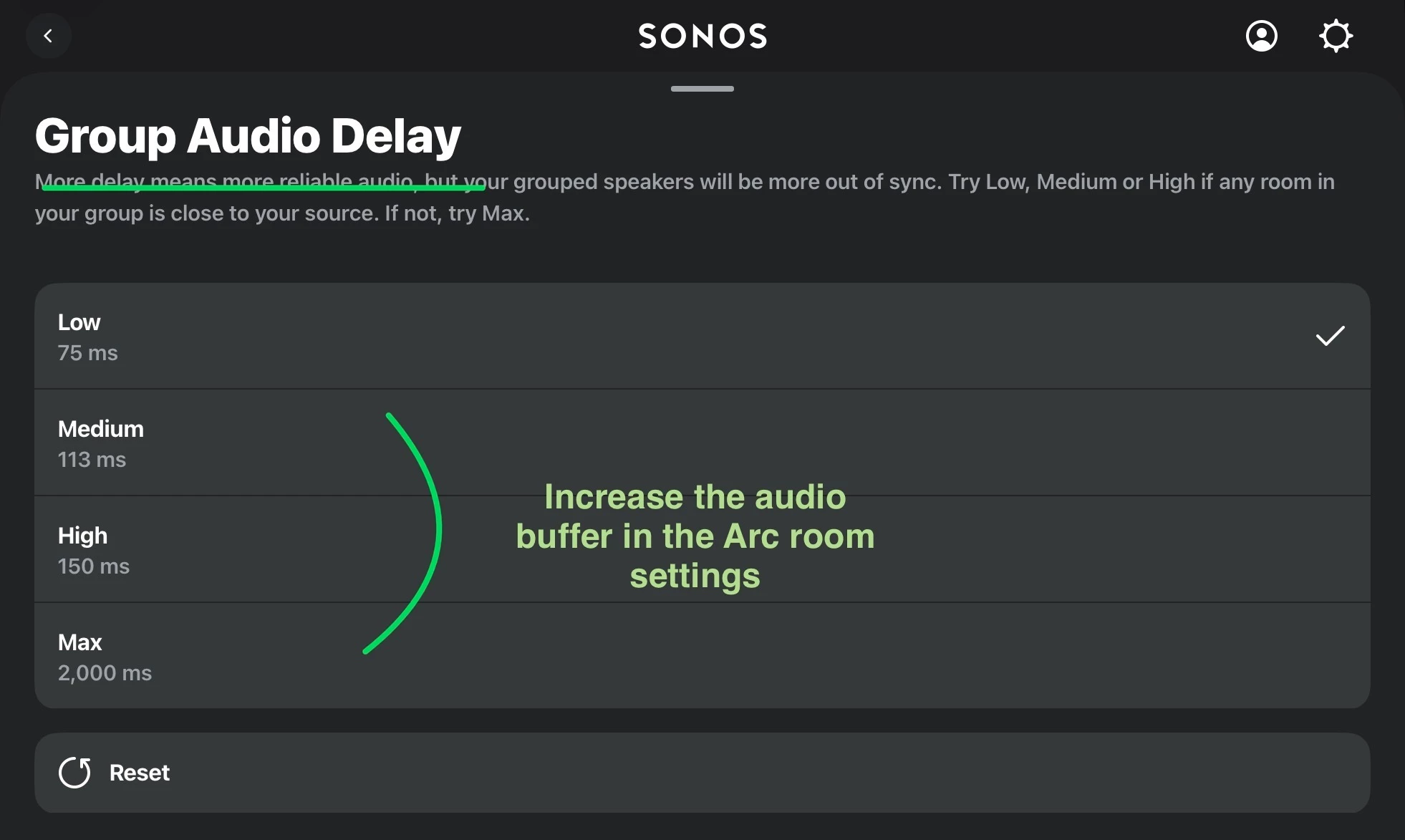Click the 75 ms value text
Image resolution: width=1405 pixels, height=840 pixels.
[87, 353]
